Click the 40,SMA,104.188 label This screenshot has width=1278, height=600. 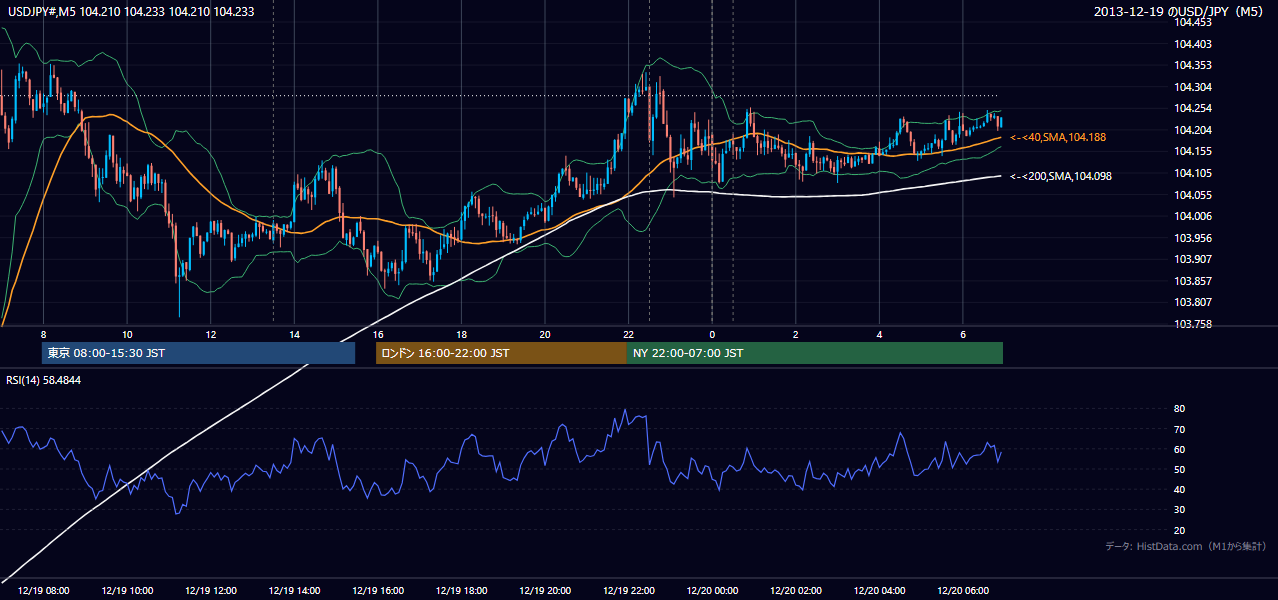coord(1058,137)
